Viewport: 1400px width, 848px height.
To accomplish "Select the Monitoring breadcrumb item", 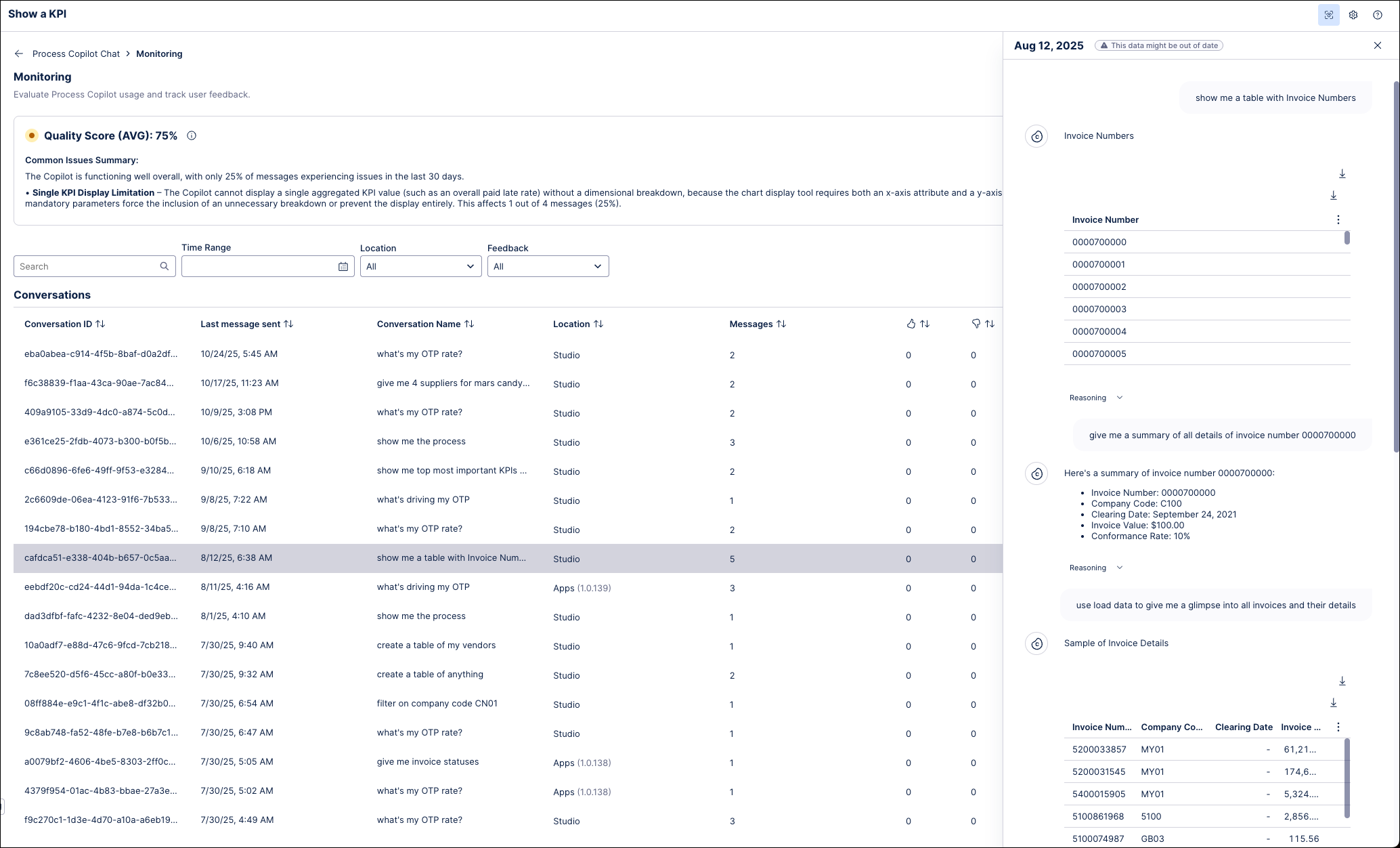I will (x=159, y=54).
